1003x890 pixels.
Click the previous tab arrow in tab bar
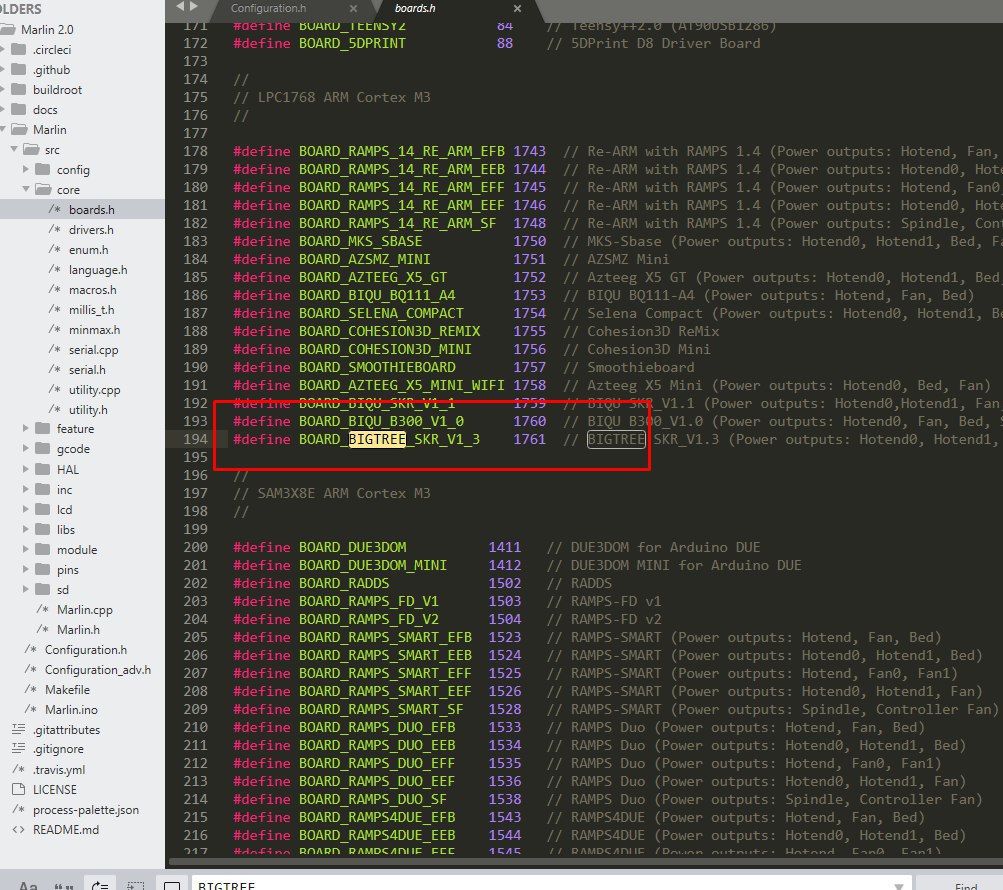(180, 6)
